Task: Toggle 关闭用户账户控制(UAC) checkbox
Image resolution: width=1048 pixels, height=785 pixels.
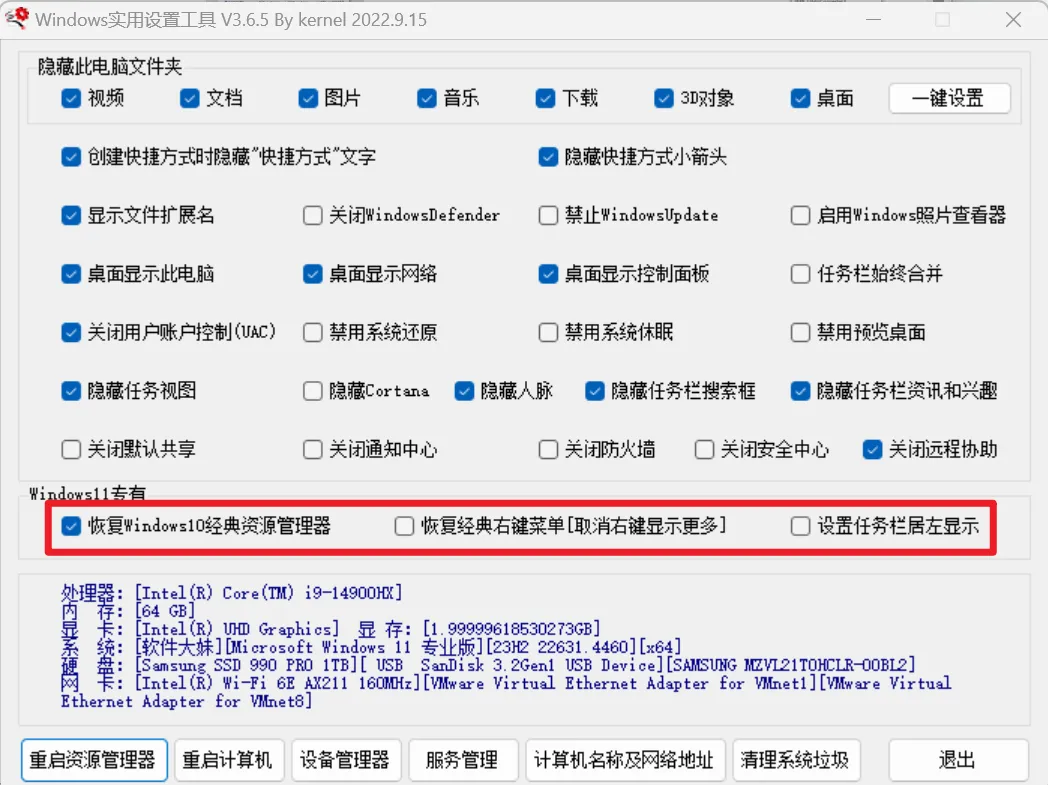Action: click(71, 332)
